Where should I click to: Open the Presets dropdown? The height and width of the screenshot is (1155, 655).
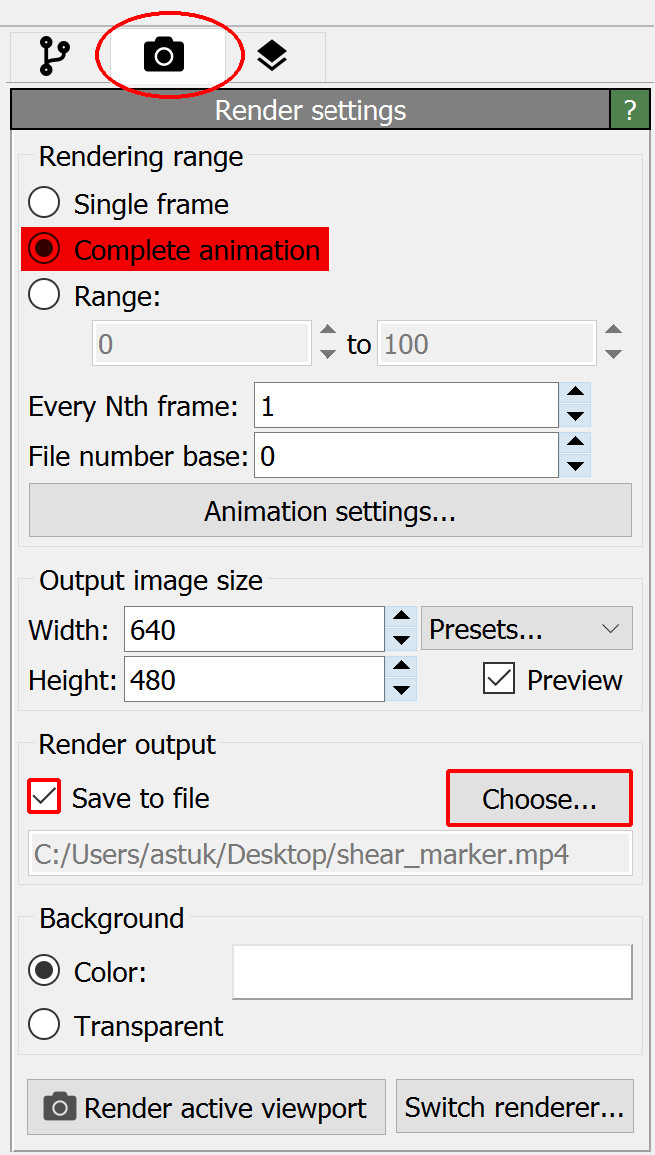(x=526, y=629)
